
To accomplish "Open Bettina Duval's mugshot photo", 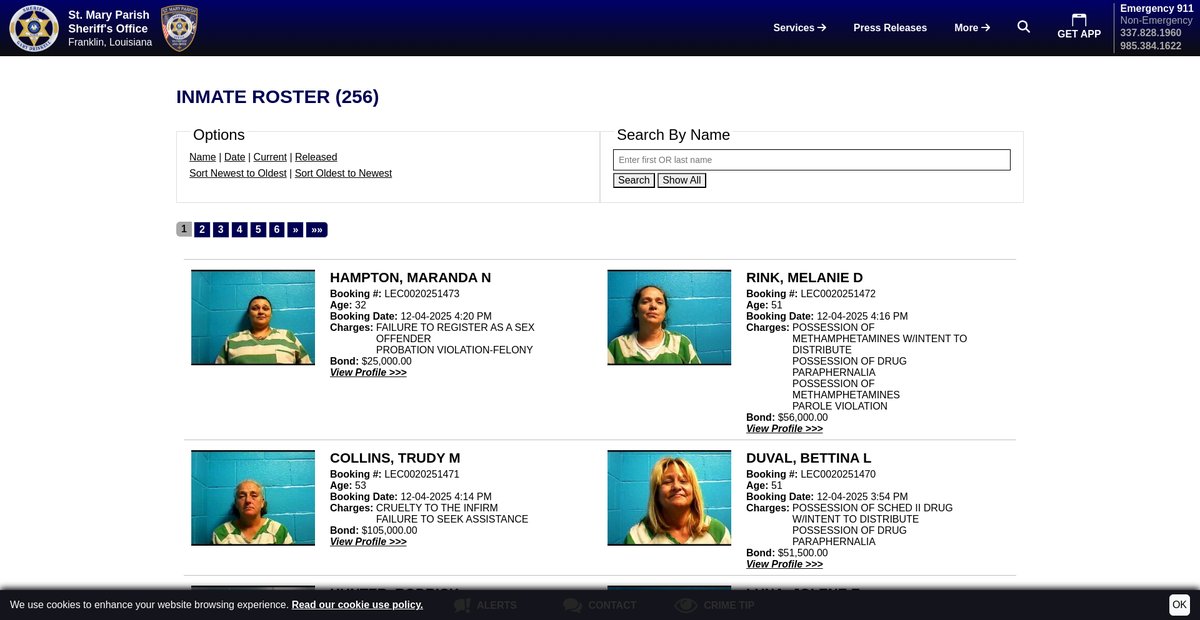I will pyautogui.click(x=669, y=498).
